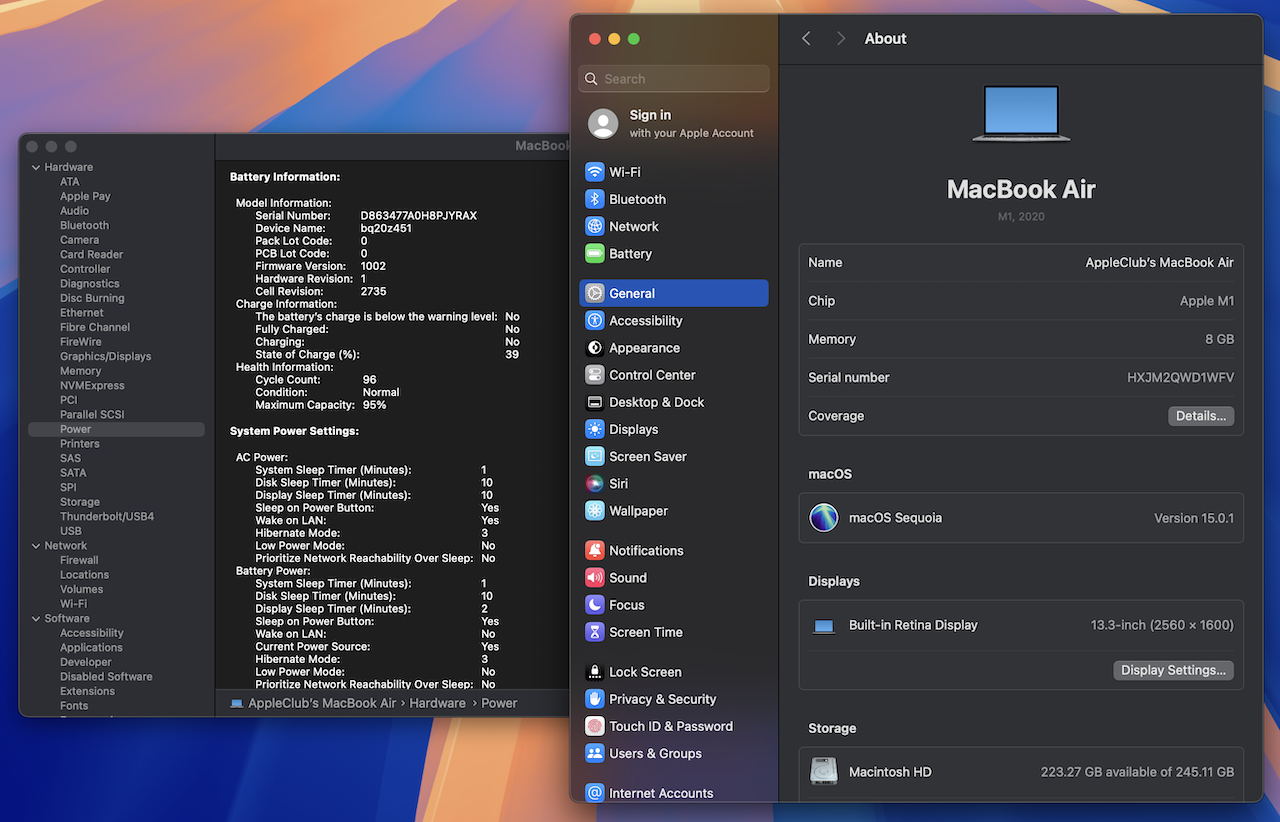Image resolution: width=1280 pixels, height=822 pixels.
Task: Select Bluetooth in System Information Hardware list
Action: tap(84, 225)
